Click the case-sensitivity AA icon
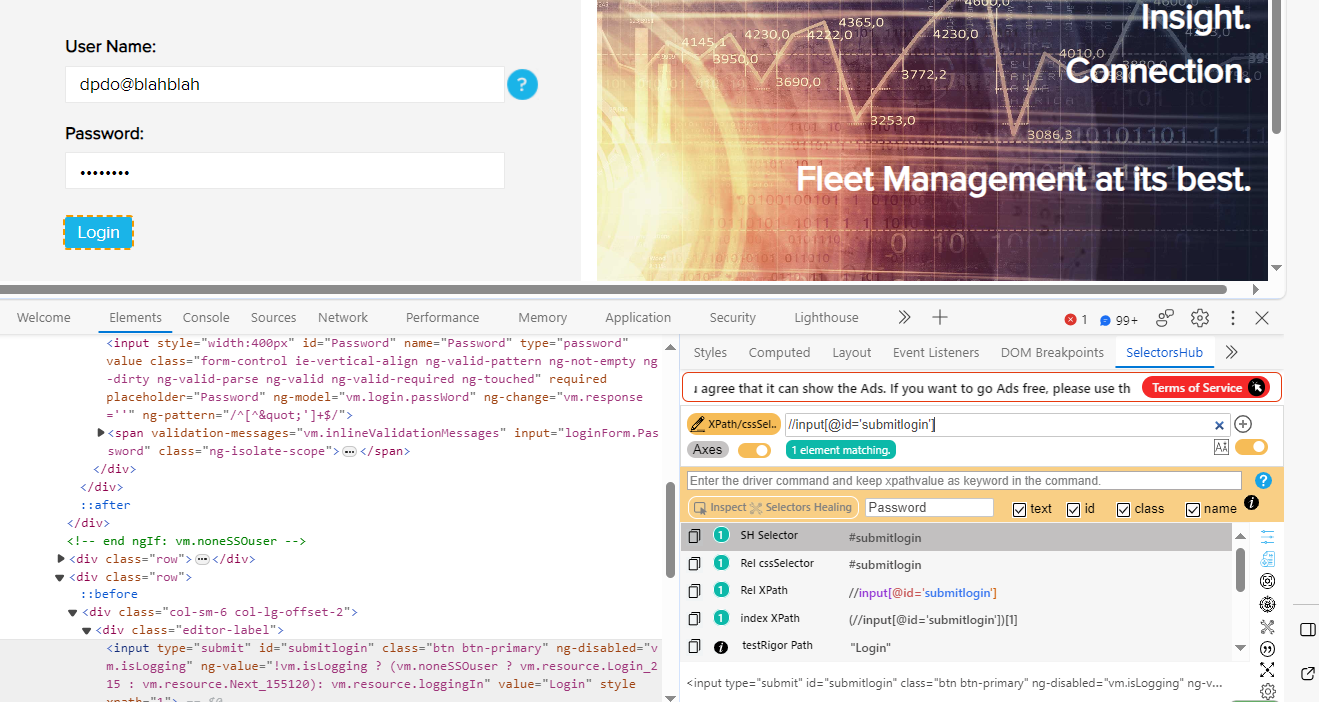 (1221, 447)
